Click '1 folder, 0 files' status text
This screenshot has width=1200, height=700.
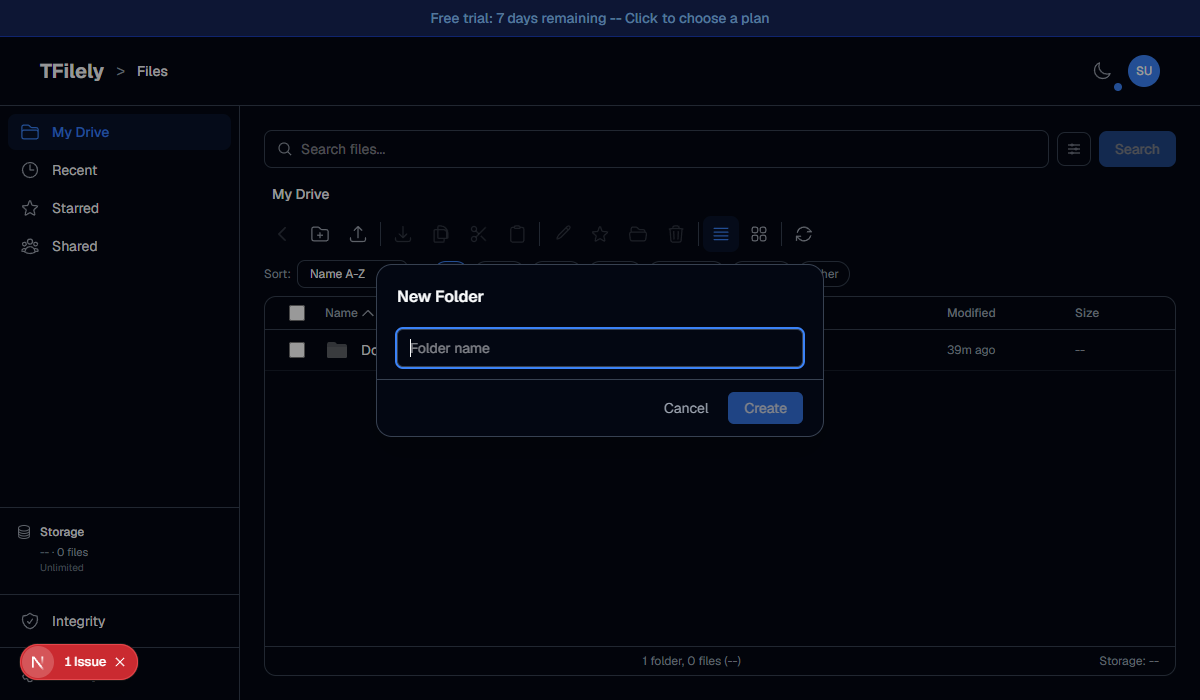pyautogui.click(x=691, y=661)
